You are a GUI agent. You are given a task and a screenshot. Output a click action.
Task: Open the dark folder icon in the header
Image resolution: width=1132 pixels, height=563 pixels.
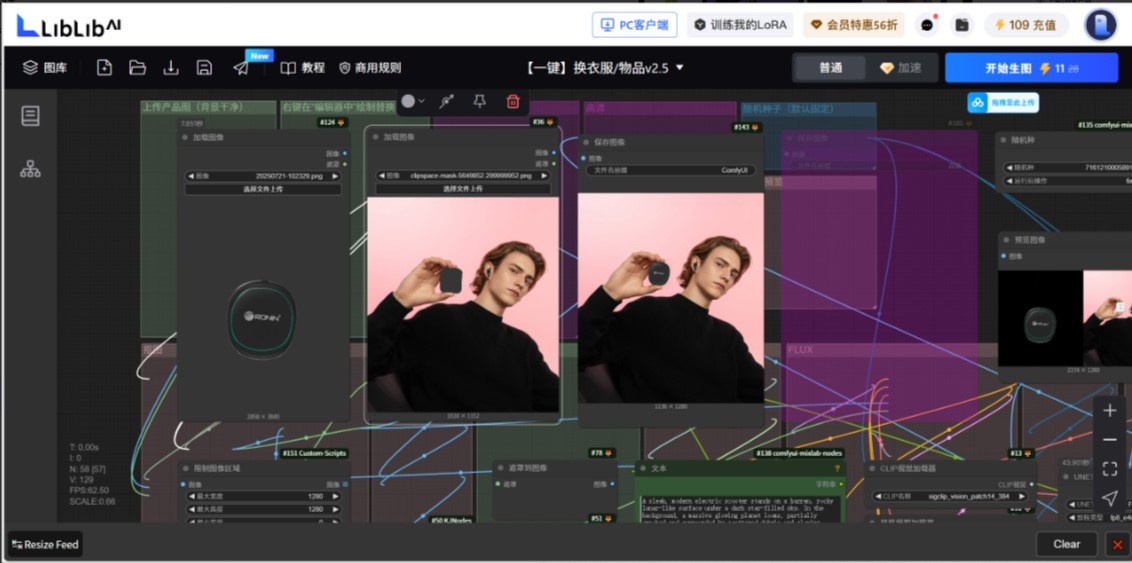962,25
